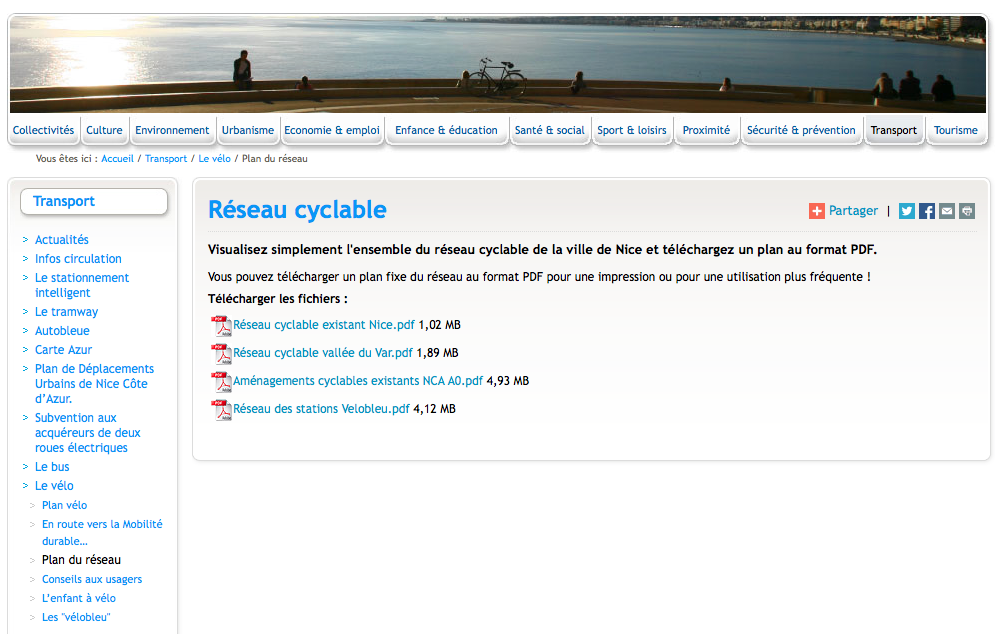Open Infos circulation in the sidebar

click(78, 259)
